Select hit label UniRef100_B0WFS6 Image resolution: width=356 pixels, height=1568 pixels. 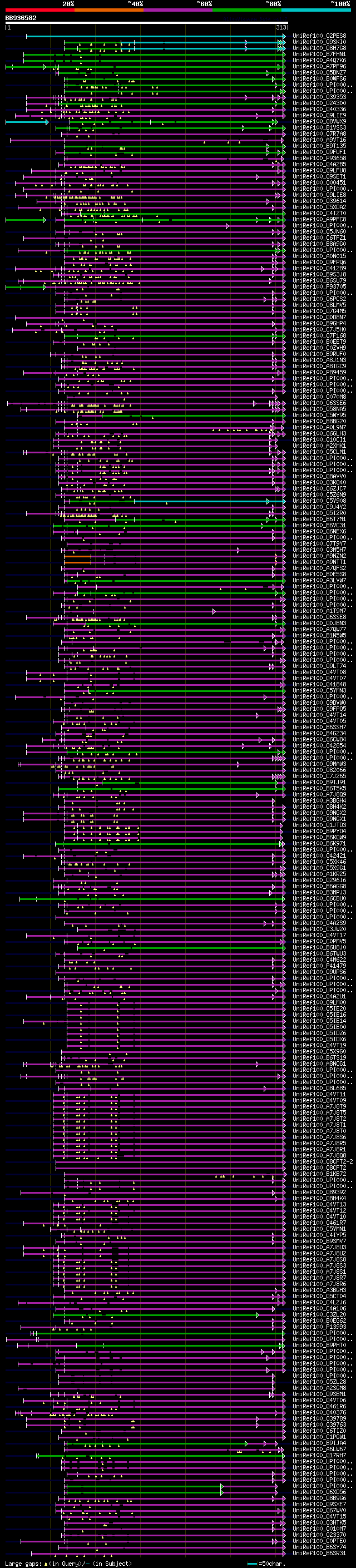point(319,78)
